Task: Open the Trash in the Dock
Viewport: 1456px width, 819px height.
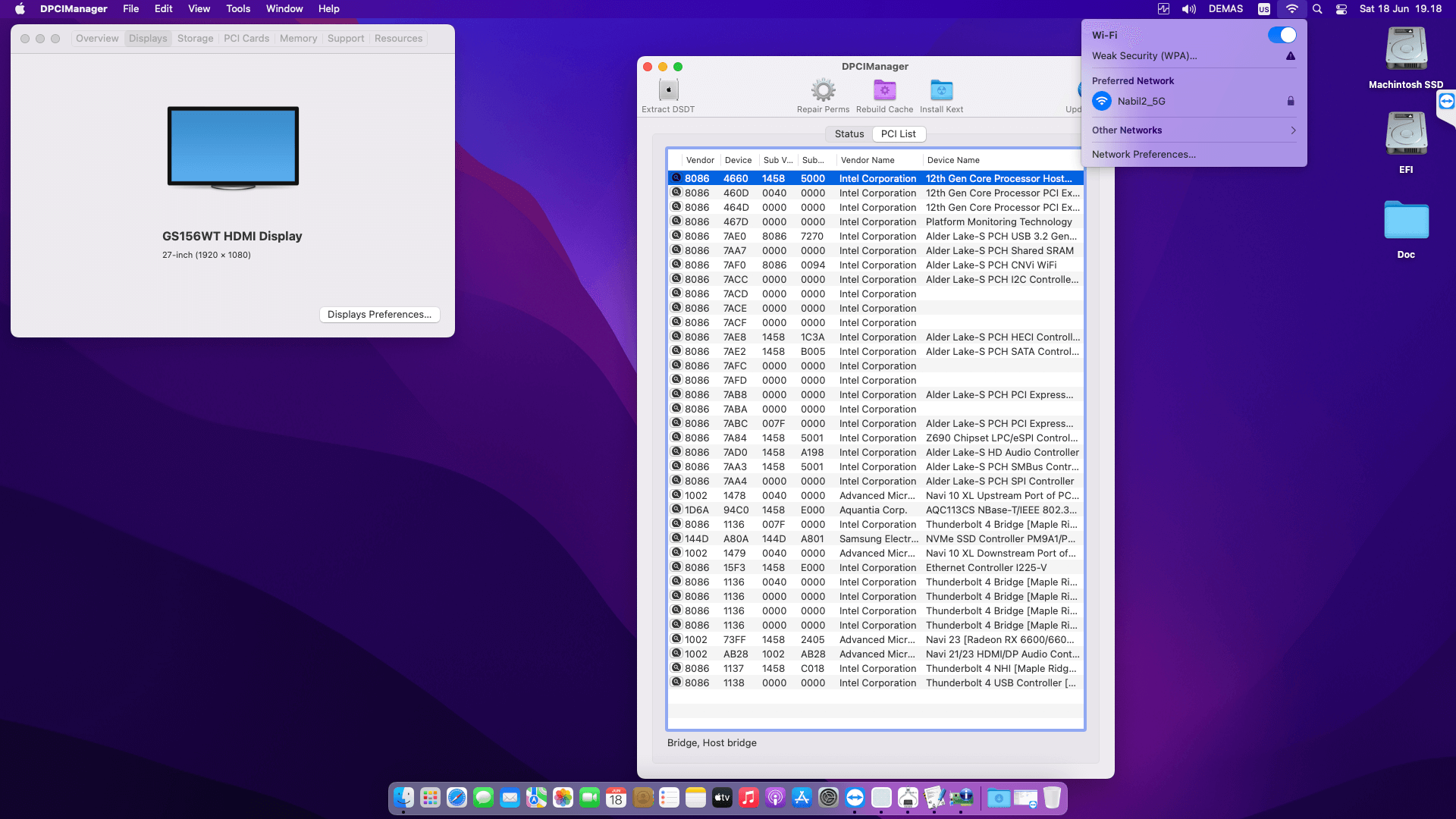Action: point(1052,798)
